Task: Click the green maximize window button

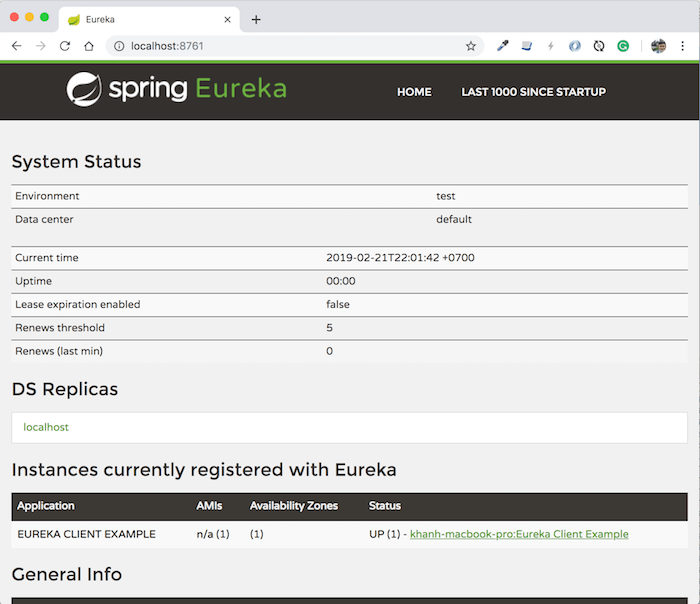Action: tap(44, 17)
